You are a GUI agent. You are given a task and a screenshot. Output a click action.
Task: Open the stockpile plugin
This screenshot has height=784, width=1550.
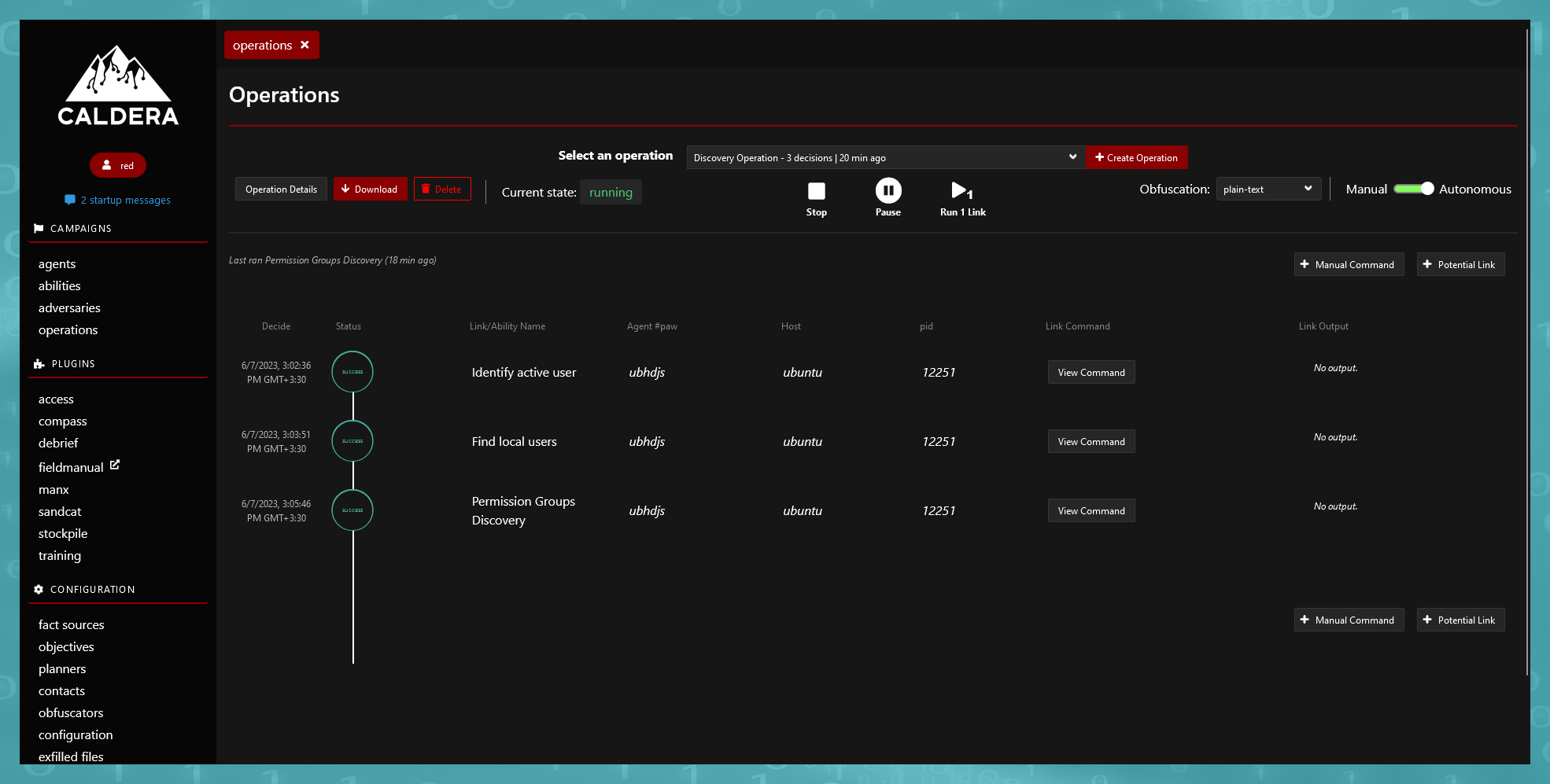(63, 533)
